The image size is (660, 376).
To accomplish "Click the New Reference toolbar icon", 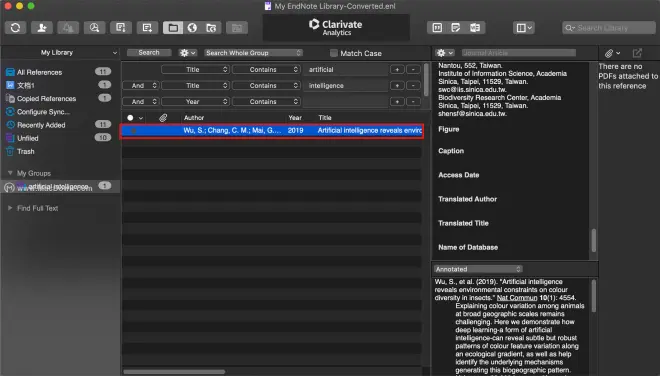I will pyautogui.click(x=147, y=28).
